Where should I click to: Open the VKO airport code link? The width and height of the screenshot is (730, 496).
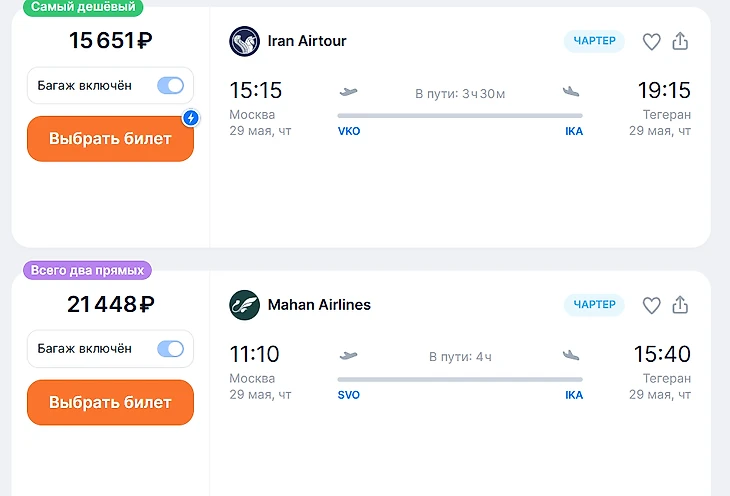pyautogui.click(x=349, y=131)
